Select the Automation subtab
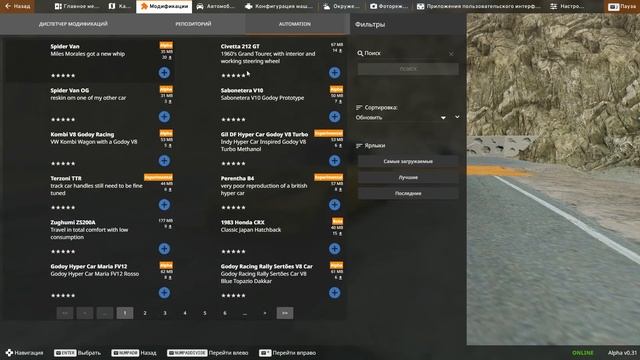The width and height of the screenshot is (640, 360). click(295, 24)
